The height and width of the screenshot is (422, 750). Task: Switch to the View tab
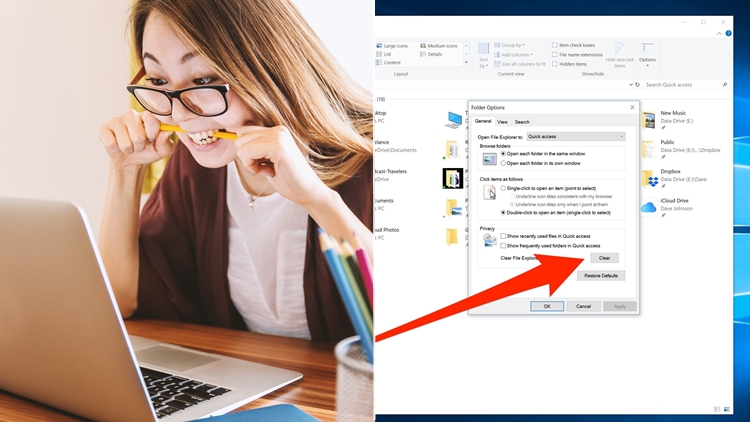click(x=502, y=122)
